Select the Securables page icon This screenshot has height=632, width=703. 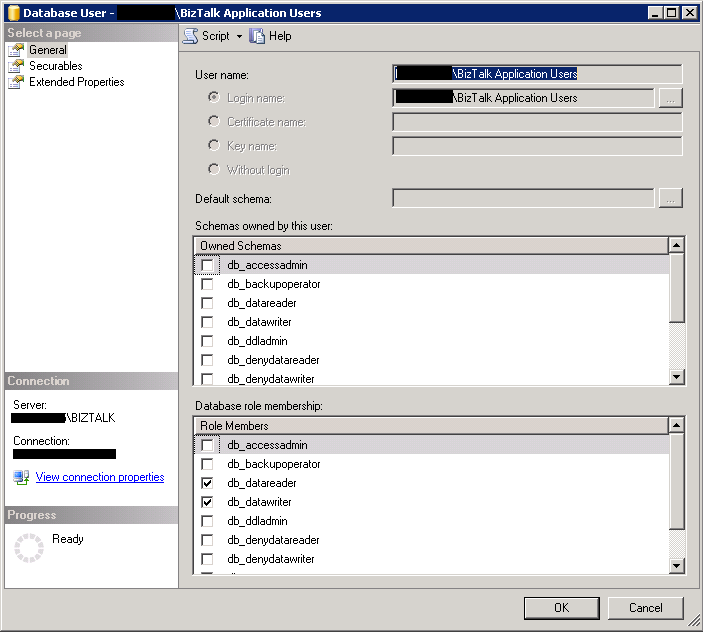[16, 66]
